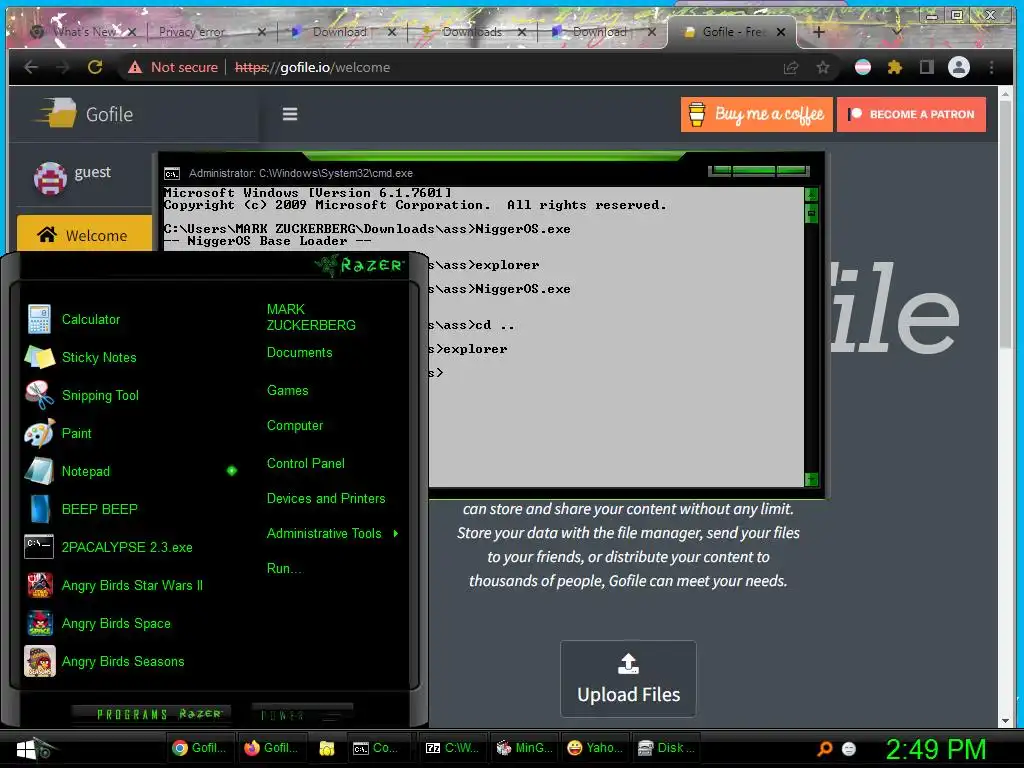This screenshot has height=768, width=1024.
Task: Switch to the Firefox Gofile taskbar button
Action: pos(270,748)
